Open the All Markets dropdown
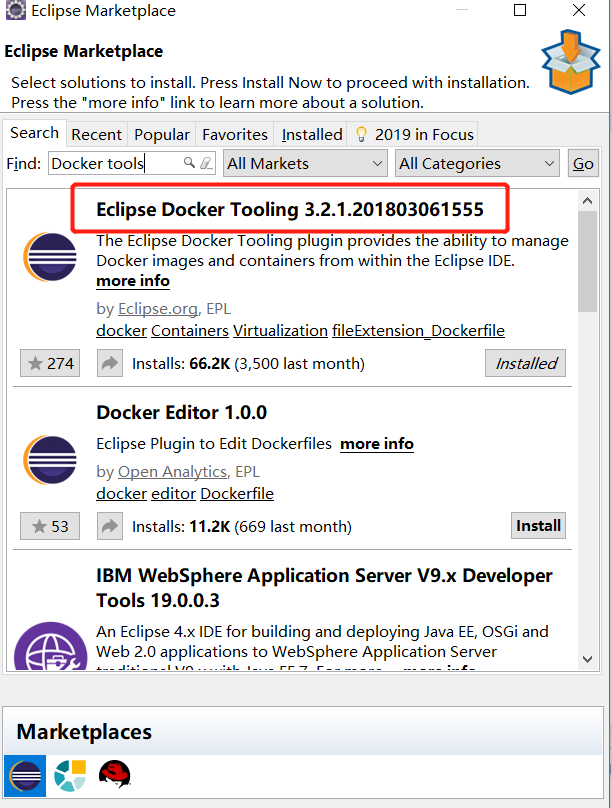 click(305, 163)
